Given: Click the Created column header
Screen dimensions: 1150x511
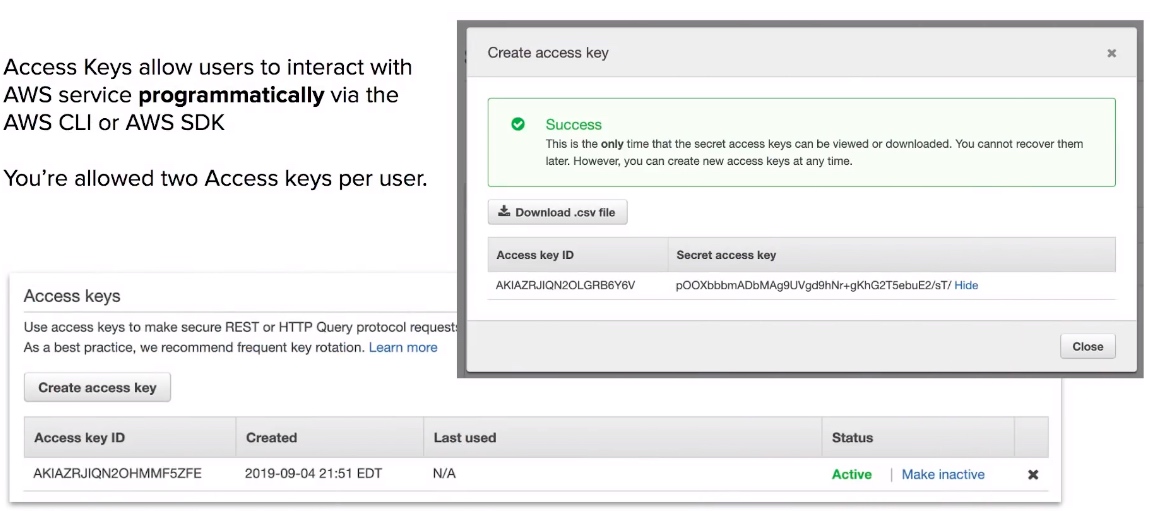Looking at the screenshot, I should [x=271, y=438].
